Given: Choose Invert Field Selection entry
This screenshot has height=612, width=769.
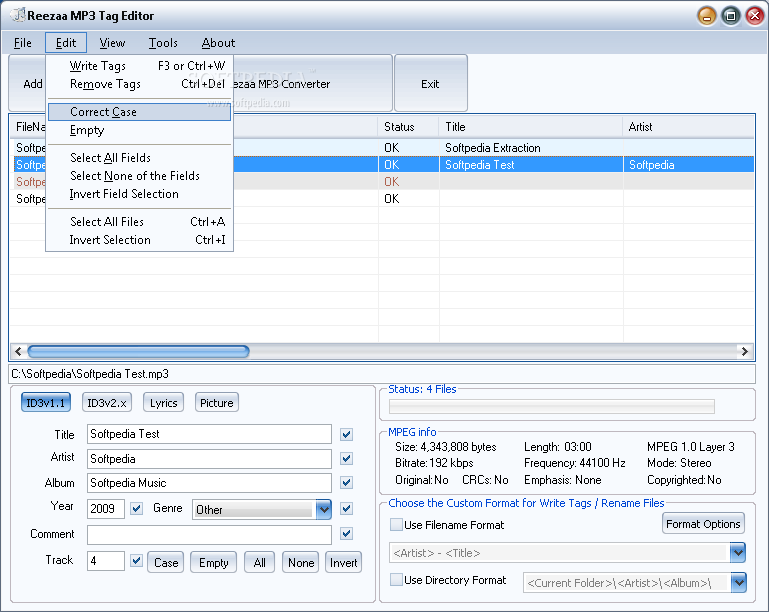Looking at the screenshot, I should click(139, 194).
